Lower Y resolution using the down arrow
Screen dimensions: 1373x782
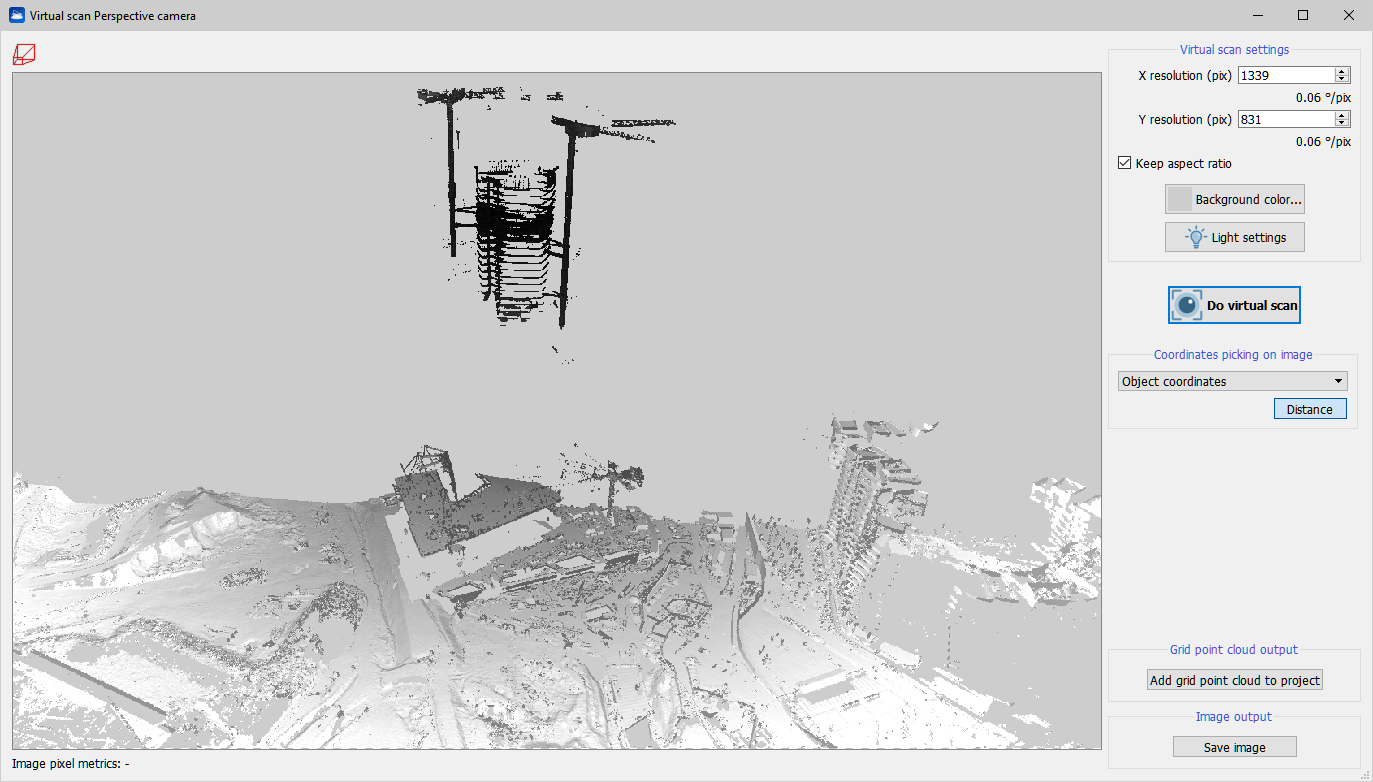(1342, 123)
